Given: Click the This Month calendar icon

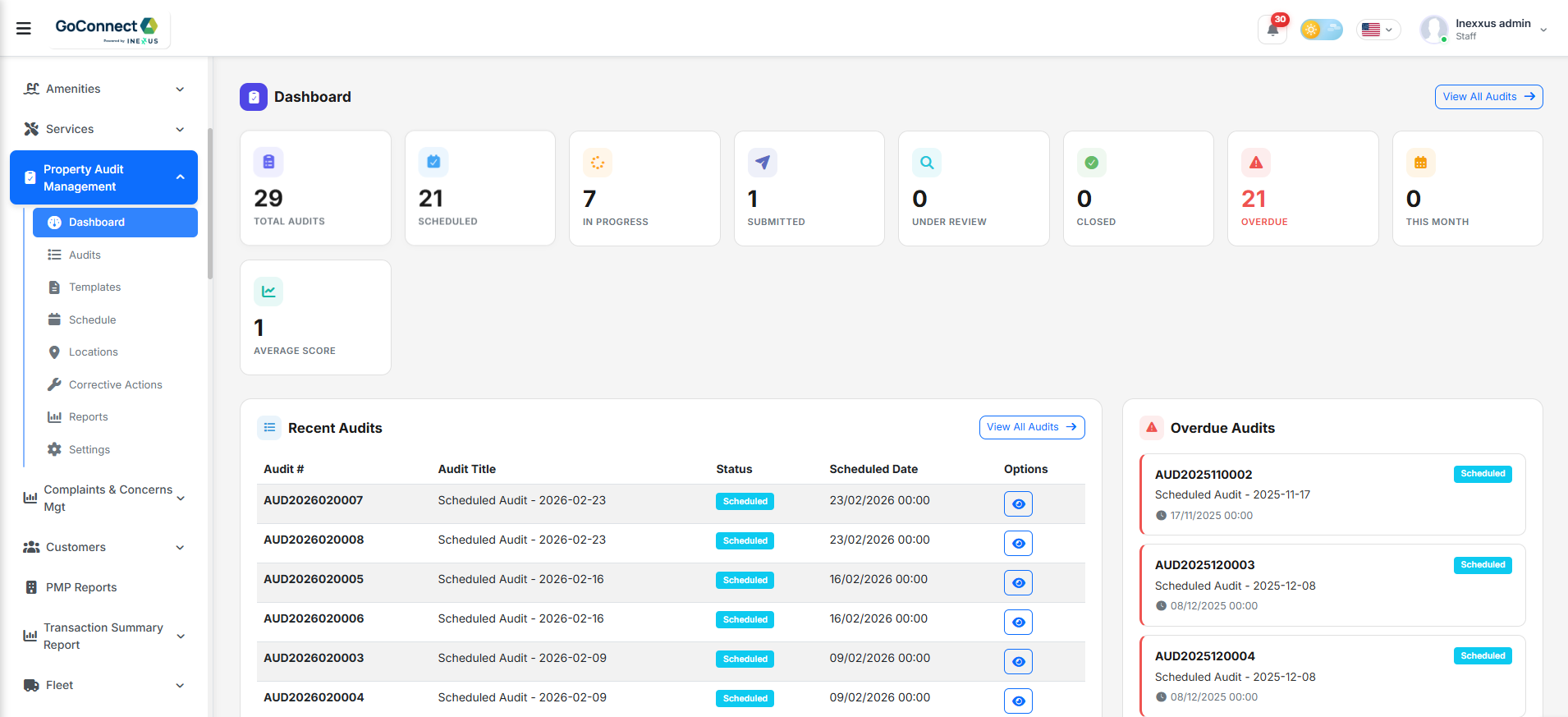Looking at the screenshot, I should [1421, 163].
